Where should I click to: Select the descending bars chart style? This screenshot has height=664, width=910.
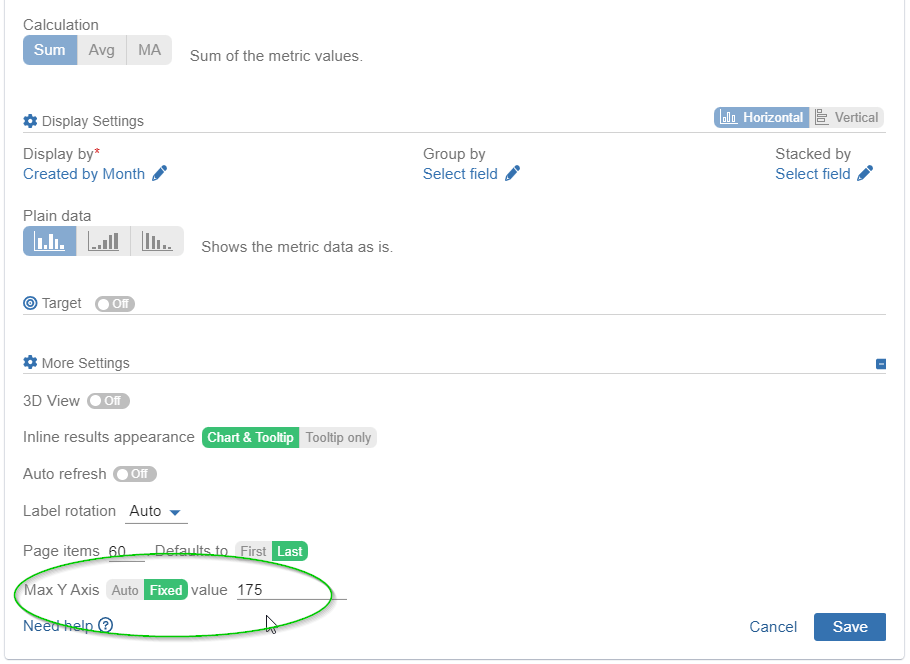157,240
